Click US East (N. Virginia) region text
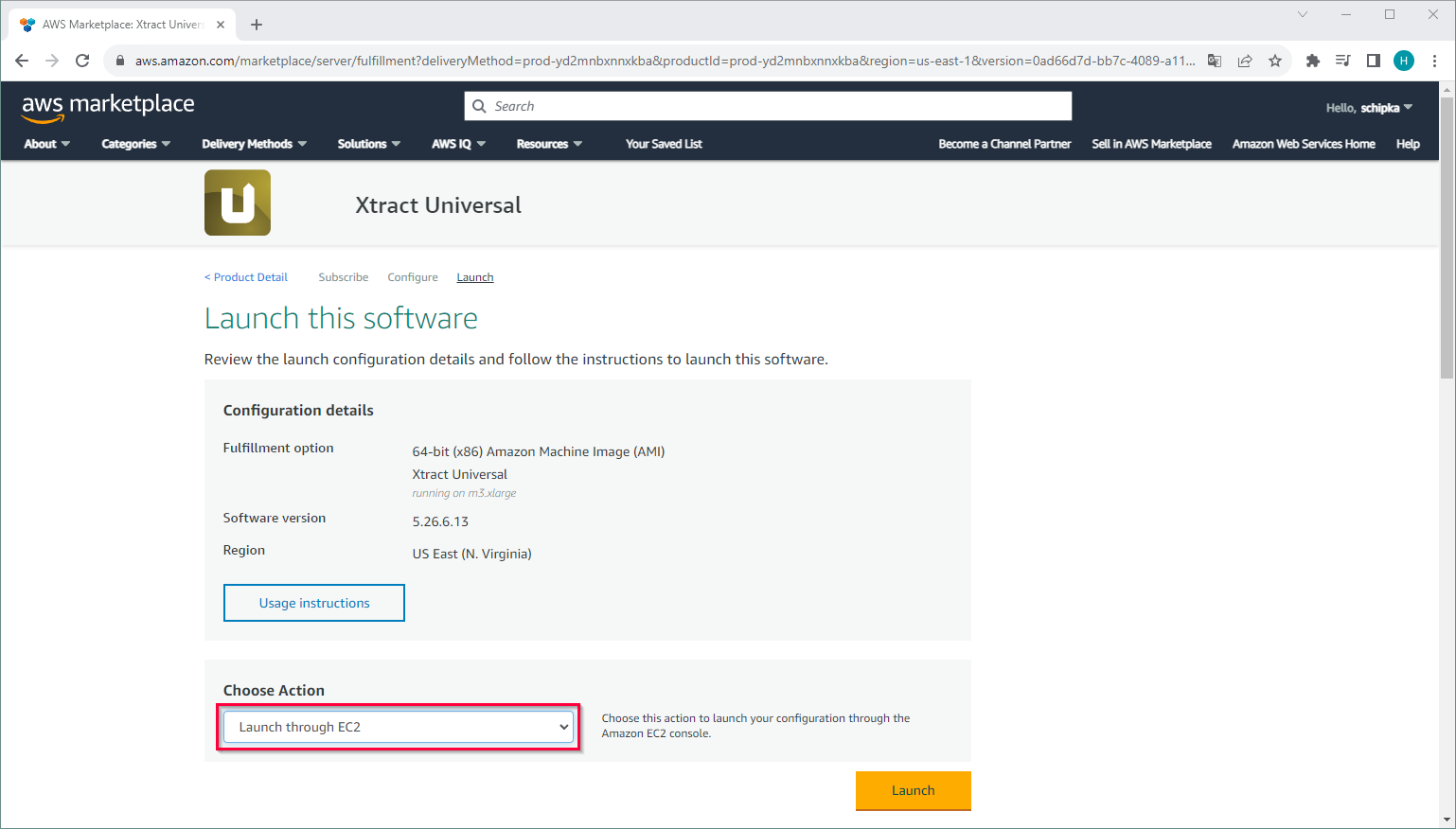This screenshot has width=1456, height=829. pyautogui.click(x=471, y=554)
